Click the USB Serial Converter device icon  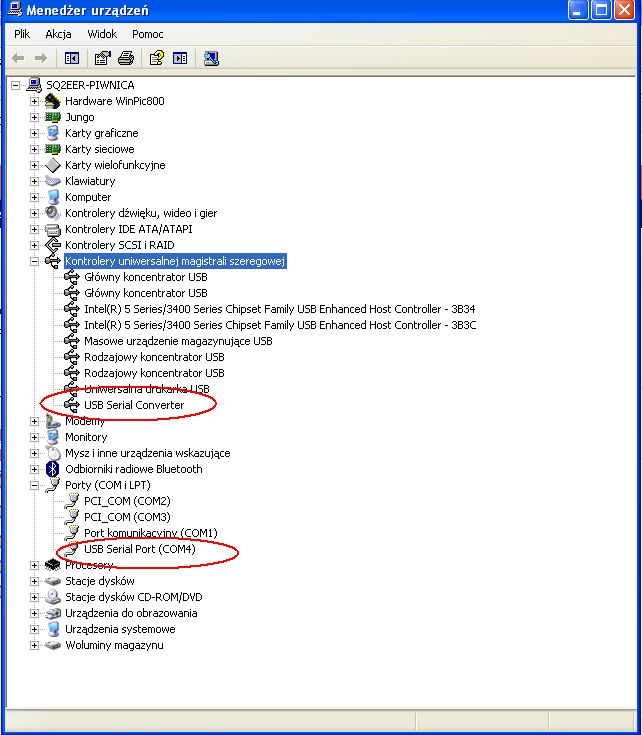(72, 405)
